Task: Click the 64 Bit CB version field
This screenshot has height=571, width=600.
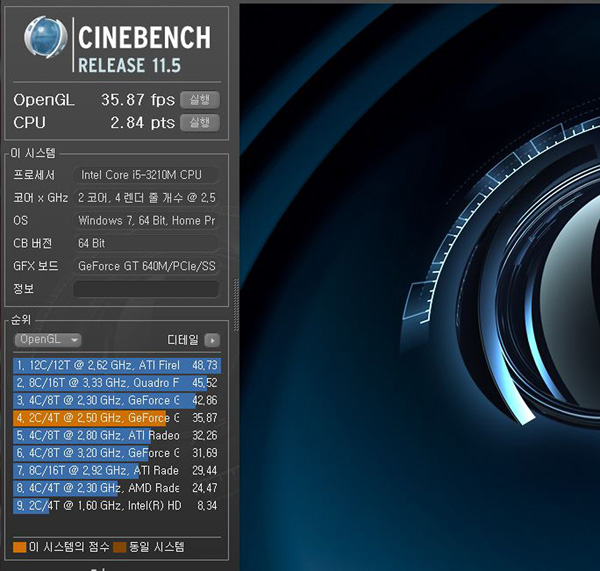Action: pyautogui.click(x=146, y=243)
